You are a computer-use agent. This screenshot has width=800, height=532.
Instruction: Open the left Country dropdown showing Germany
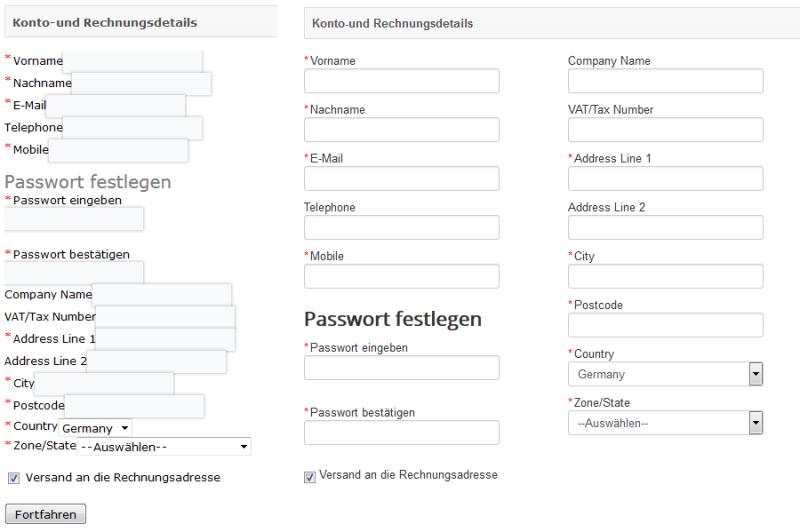[x=96, y=427]
